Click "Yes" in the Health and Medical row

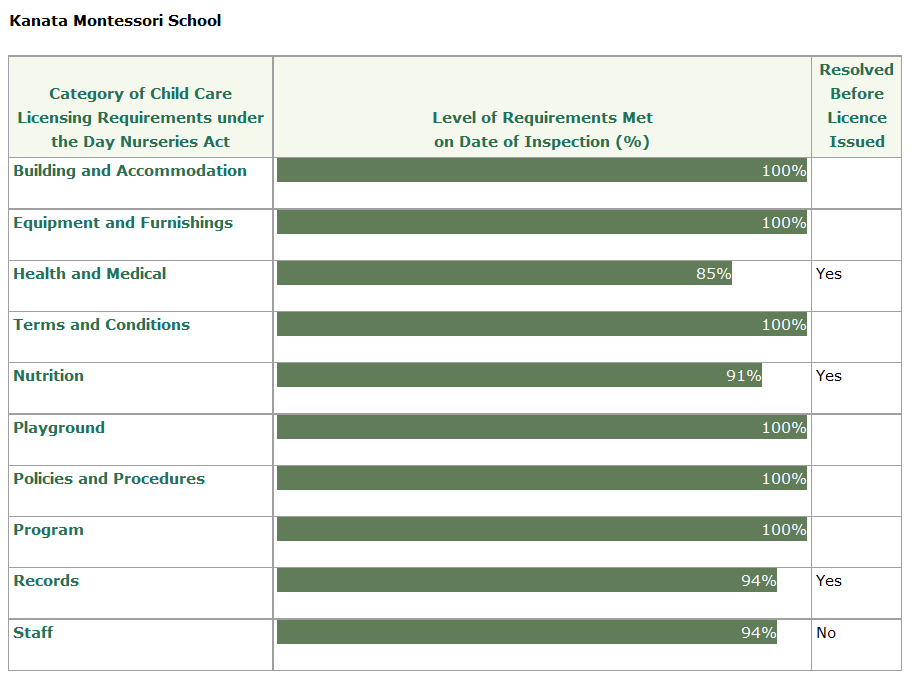[x=829, y=274]
